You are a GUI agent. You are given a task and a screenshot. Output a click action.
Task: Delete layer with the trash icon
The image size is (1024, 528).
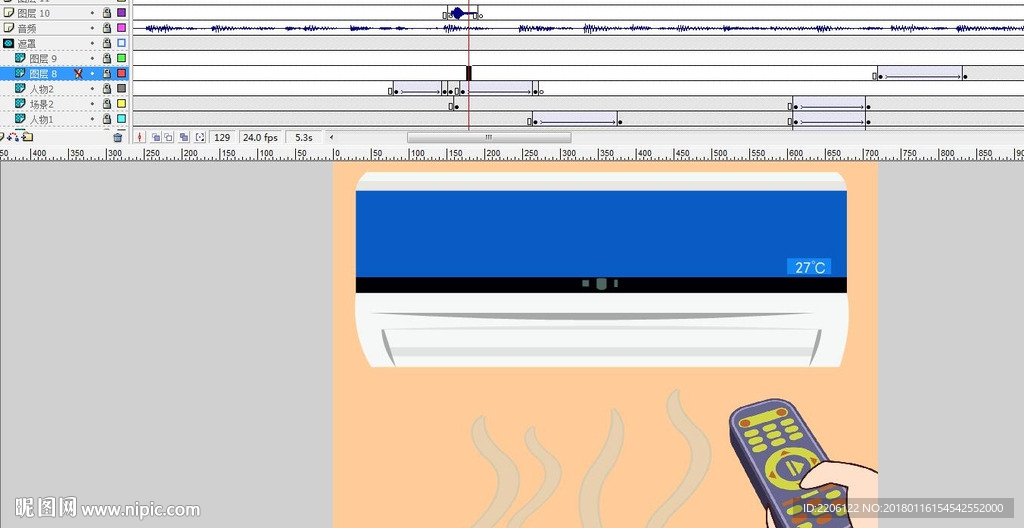tap(118, 137)
